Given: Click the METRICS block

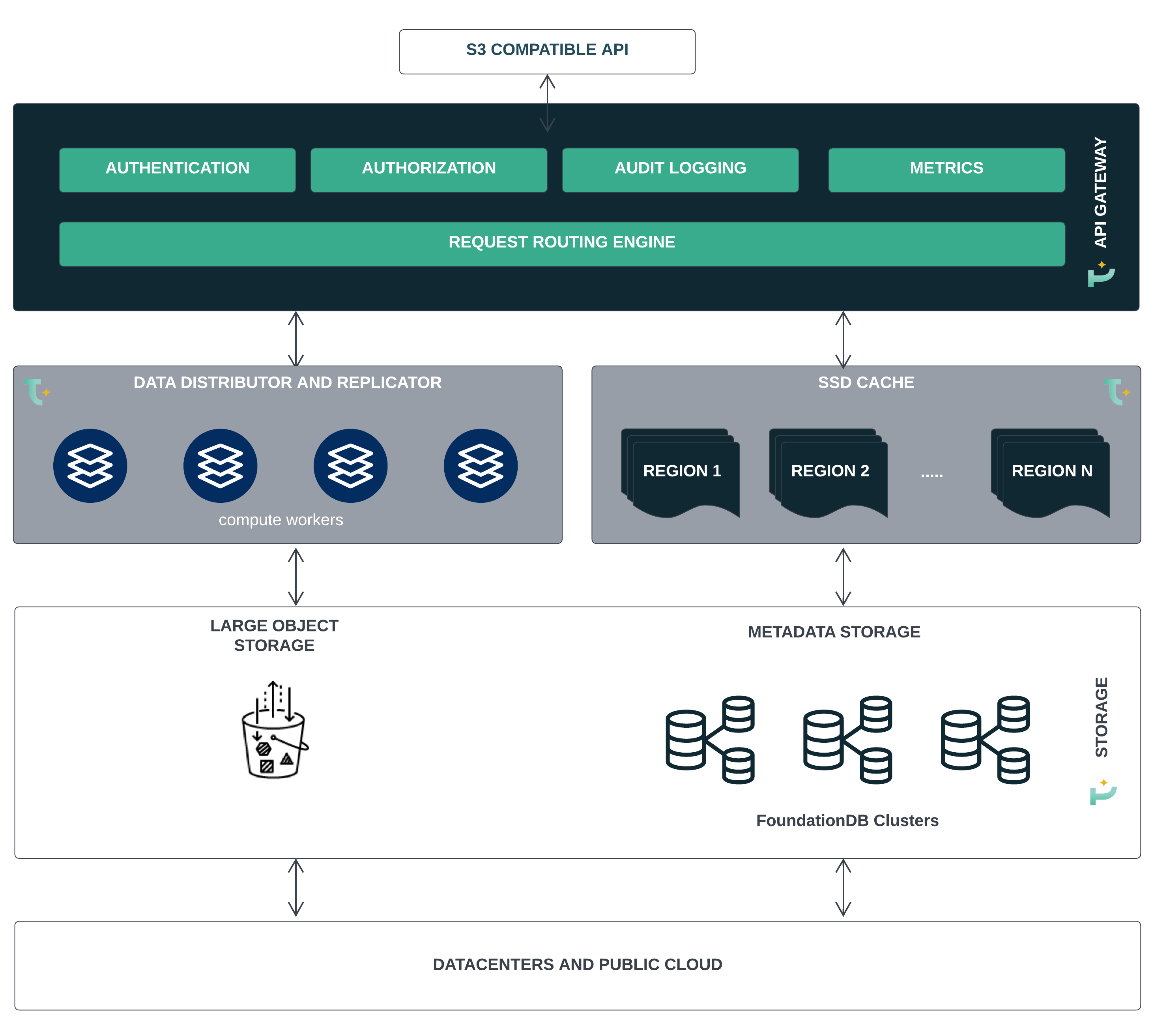Looking at the screenshot, I should click(x=946, y=170).
